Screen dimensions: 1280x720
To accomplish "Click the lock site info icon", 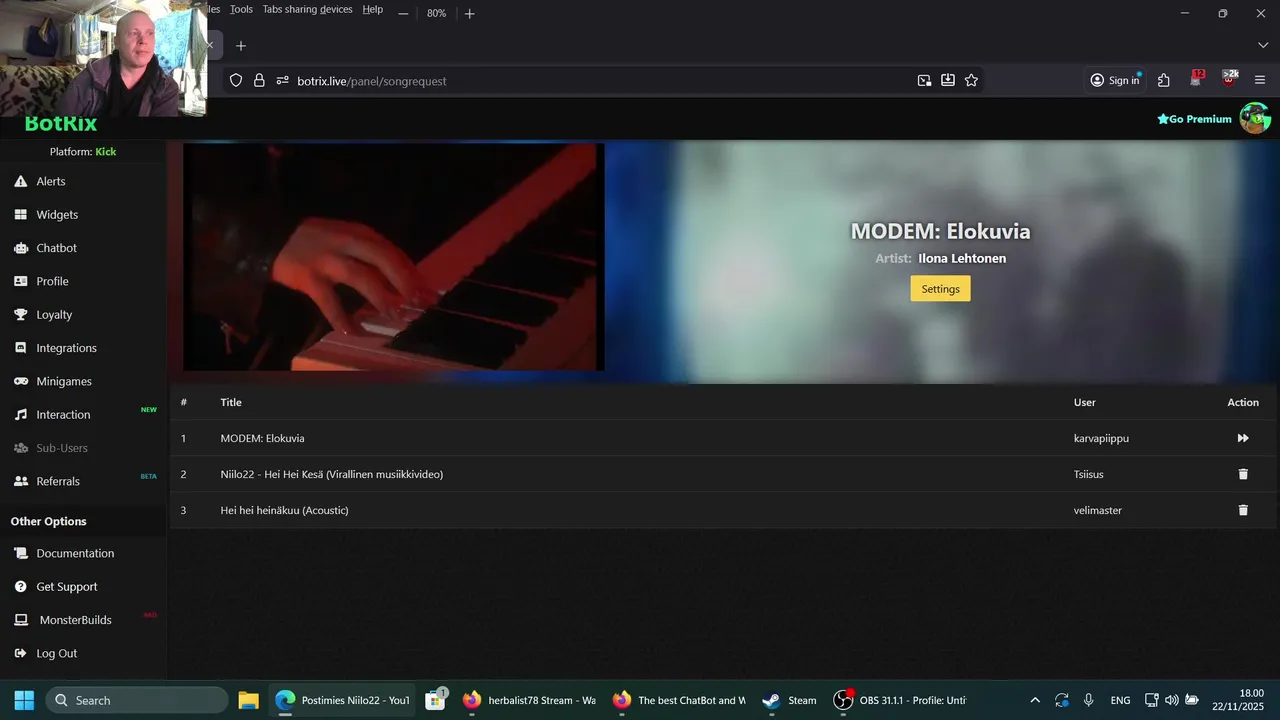I will click(x=259, y=80).
